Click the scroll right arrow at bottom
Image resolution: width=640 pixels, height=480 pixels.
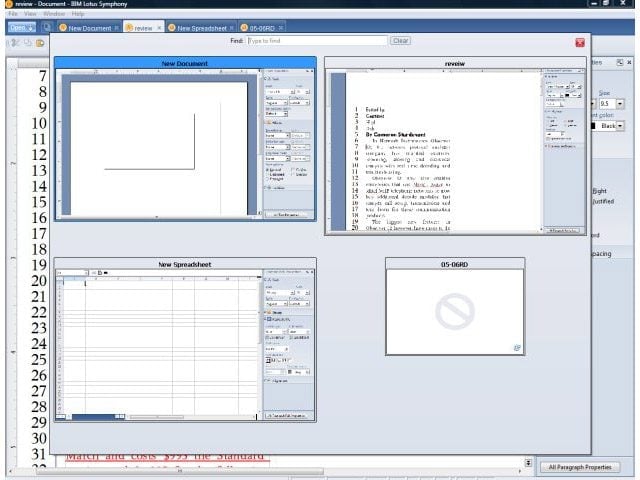tap(520, 471)
